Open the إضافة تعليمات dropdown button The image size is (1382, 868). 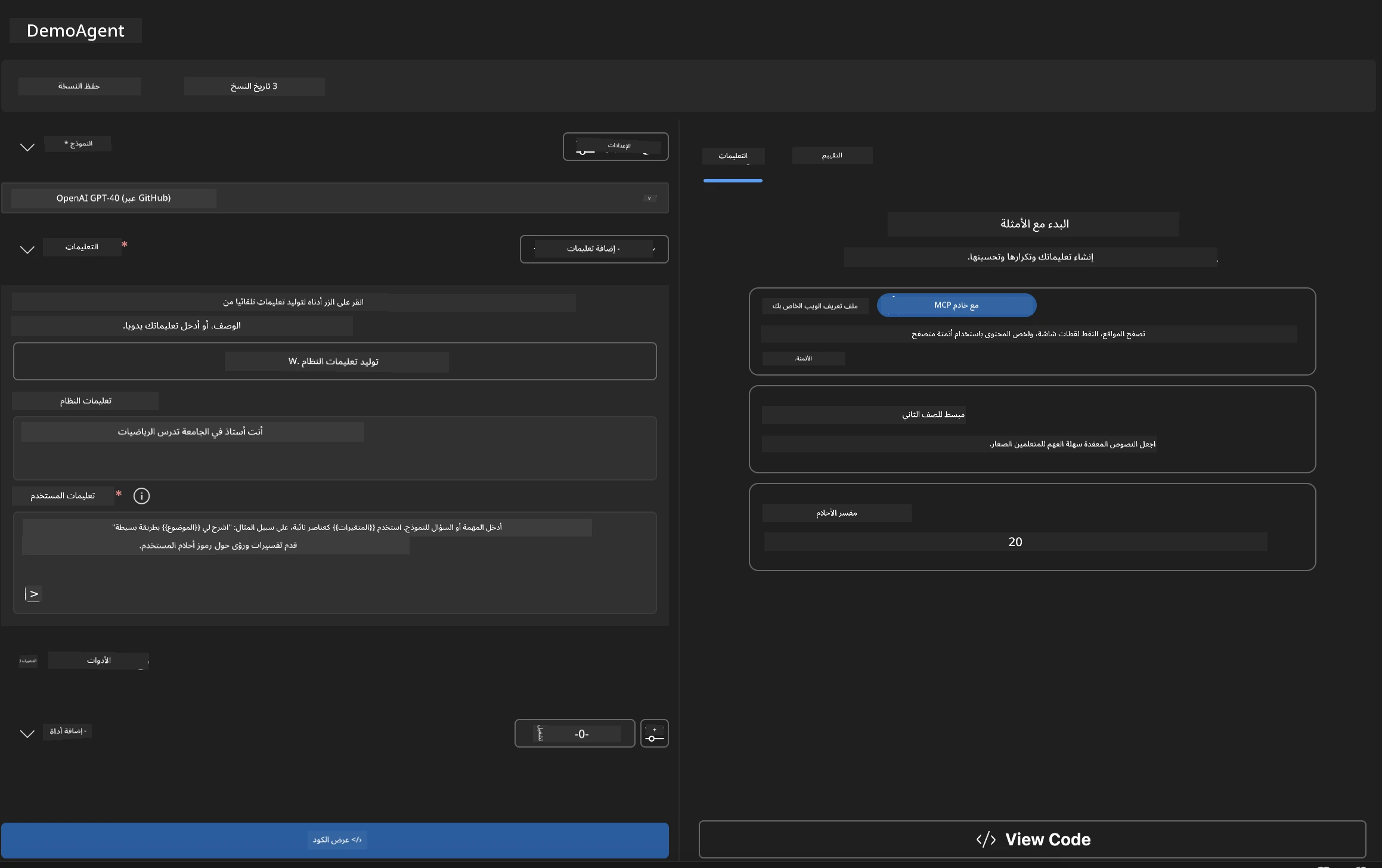pos(594,249)
